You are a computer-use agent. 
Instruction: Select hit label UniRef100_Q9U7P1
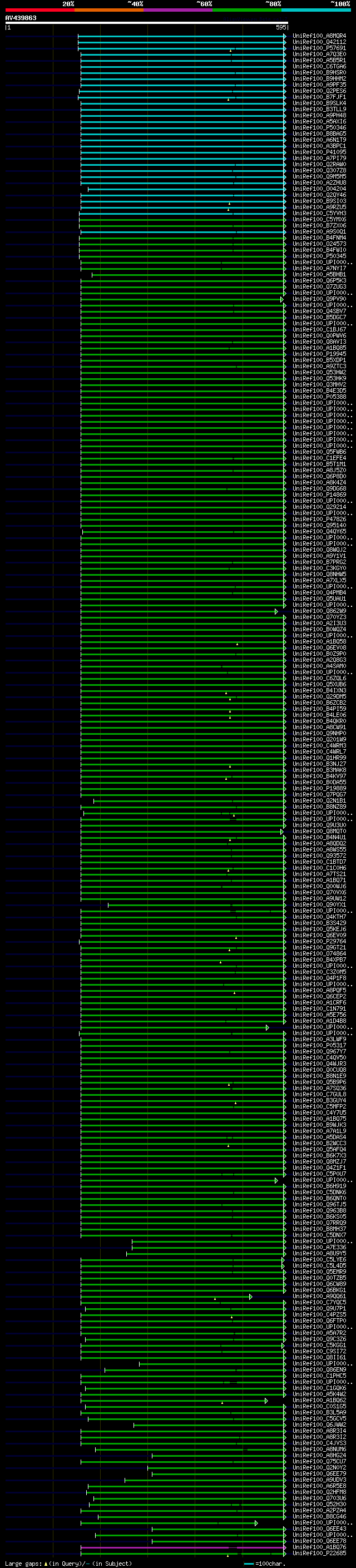coord(319,1309)
